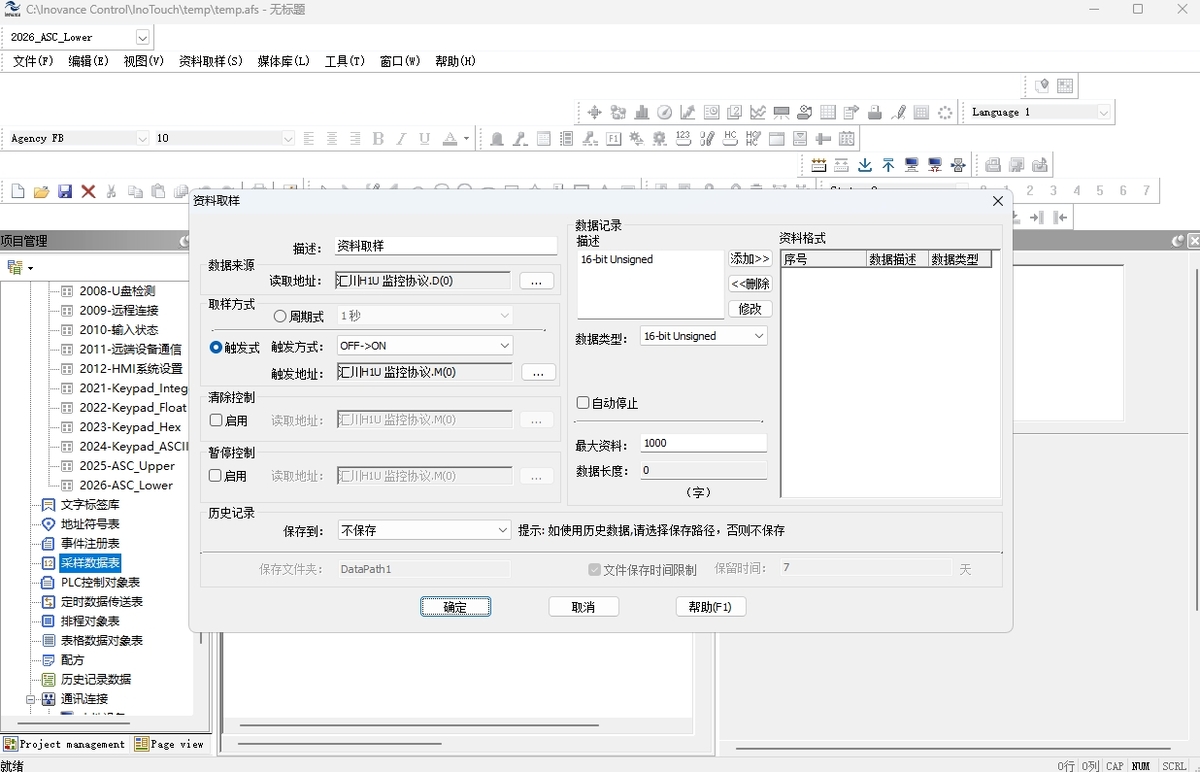
Task: Enable the 清除控制 启用 checkbox
Action: (215, 421)
